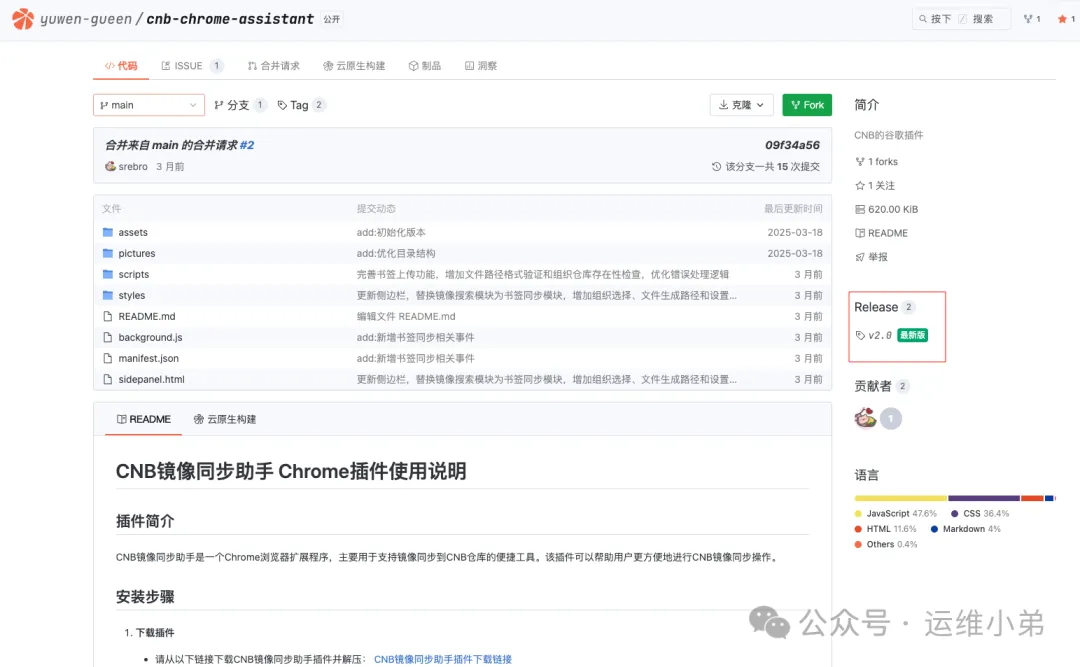
Task: Click 1 关注 star link in sidebar
Action: [875, 185]
